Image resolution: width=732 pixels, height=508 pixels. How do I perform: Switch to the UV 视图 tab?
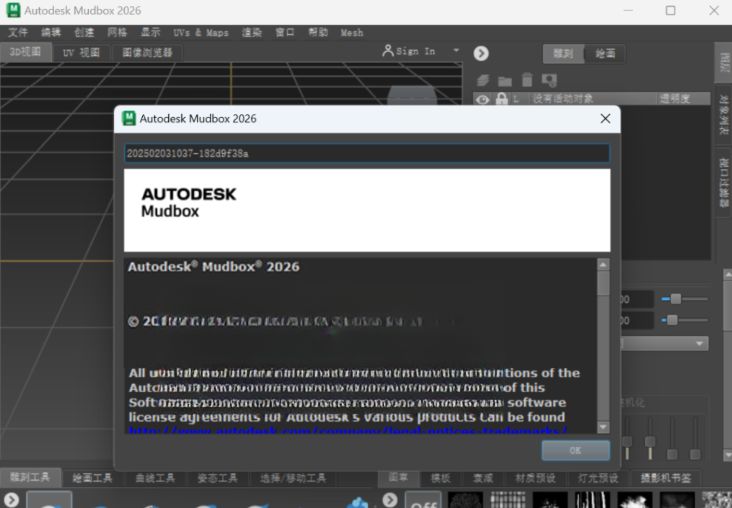[x=81, y=53]
